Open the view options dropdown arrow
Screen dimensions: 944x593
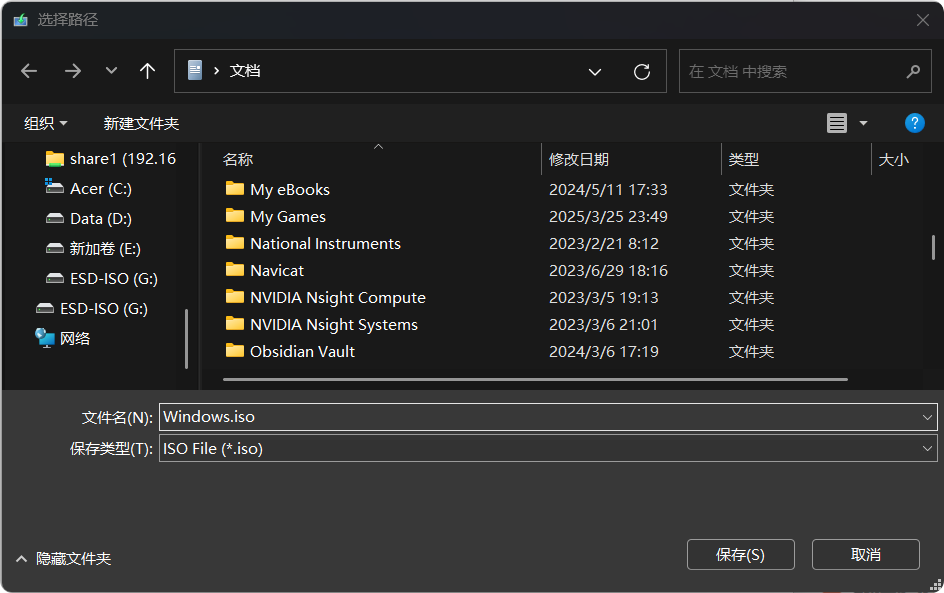coord(863,123)
